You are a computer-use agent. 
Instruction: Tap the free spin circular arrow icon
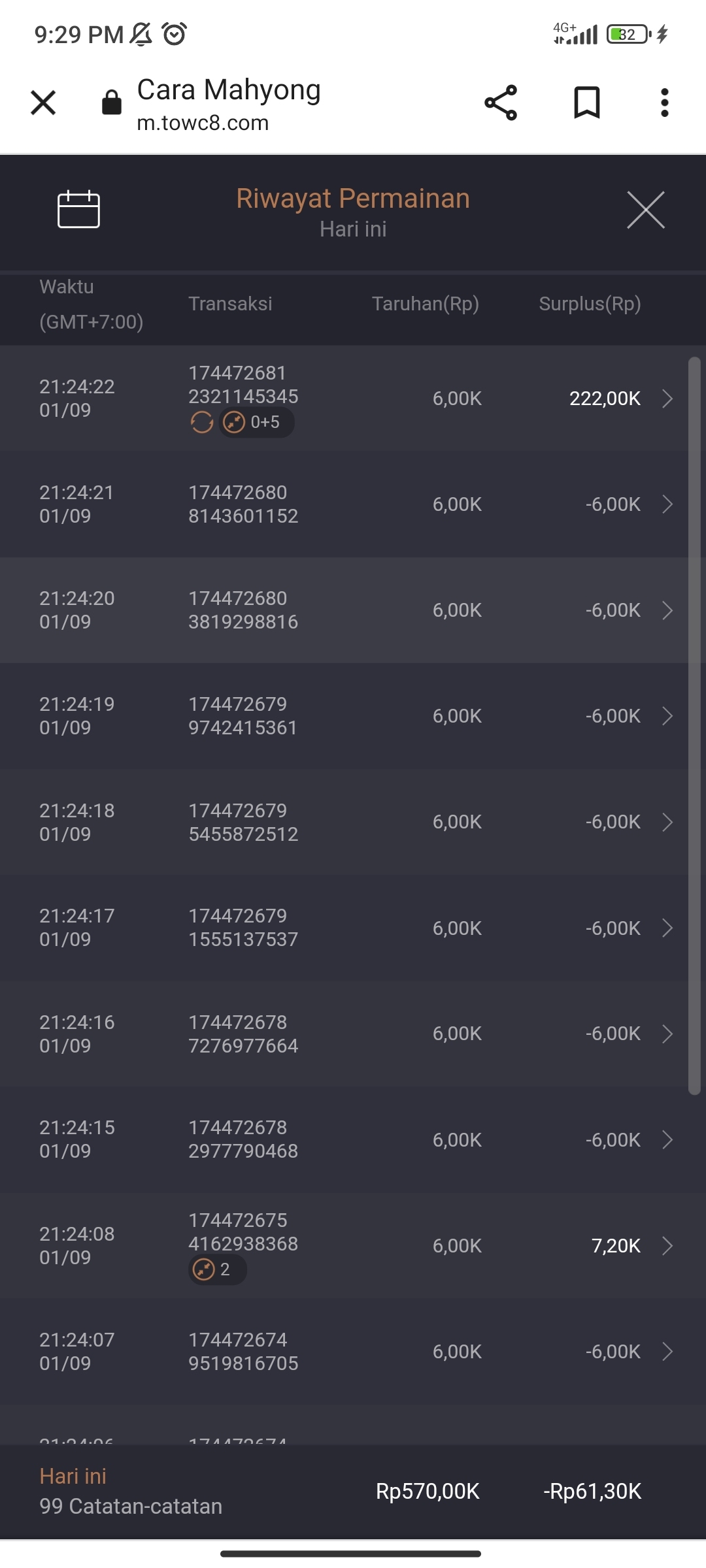(x=201, y=423)
